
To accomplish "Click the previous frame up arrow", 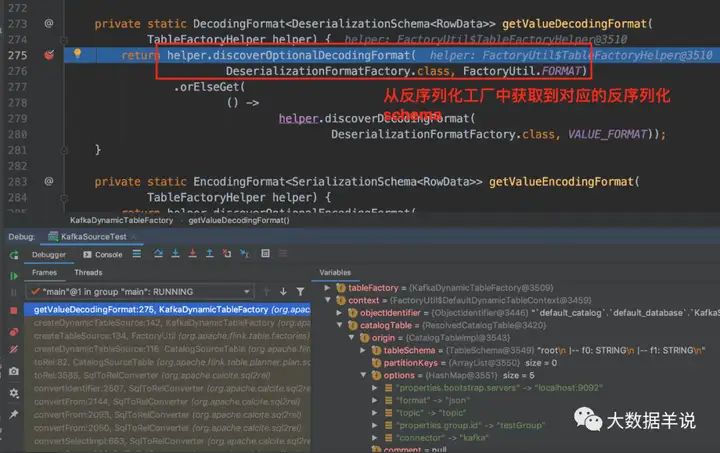I will tap(266, 292).
